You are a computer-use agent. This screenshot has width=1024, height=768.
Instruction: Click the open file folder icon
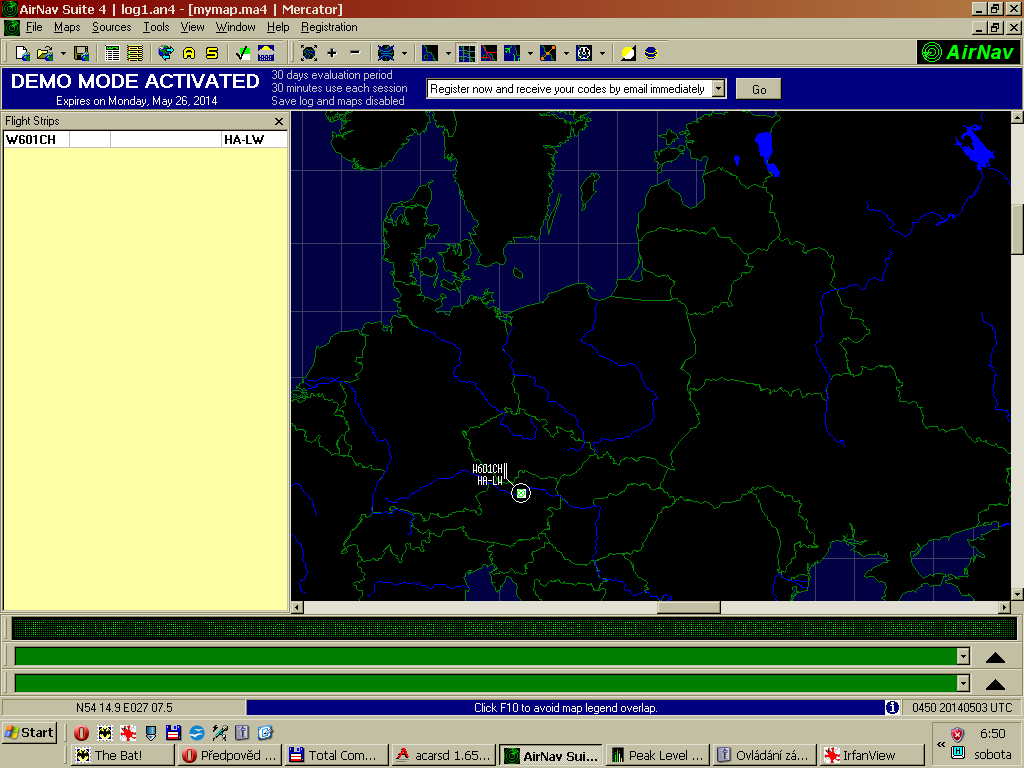[x=44, y=53]
